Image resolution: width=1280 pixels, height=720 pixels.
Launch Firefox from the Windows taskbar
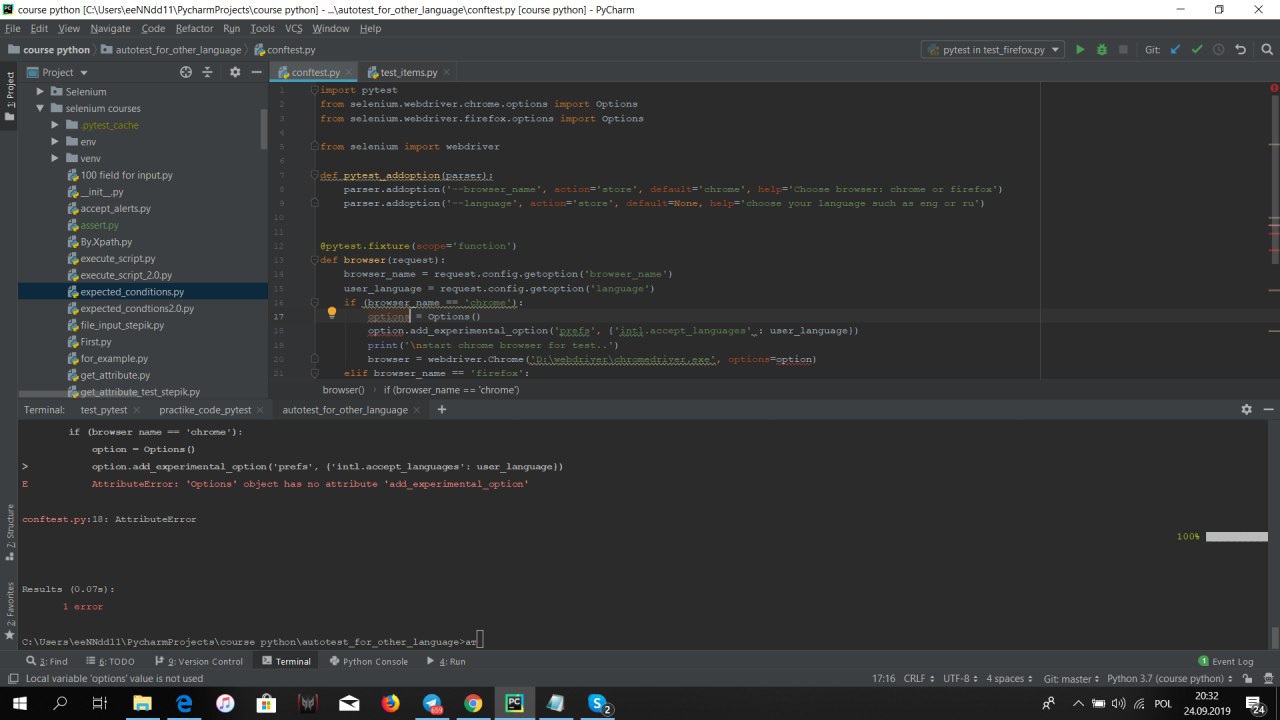(x=390, y=703)
